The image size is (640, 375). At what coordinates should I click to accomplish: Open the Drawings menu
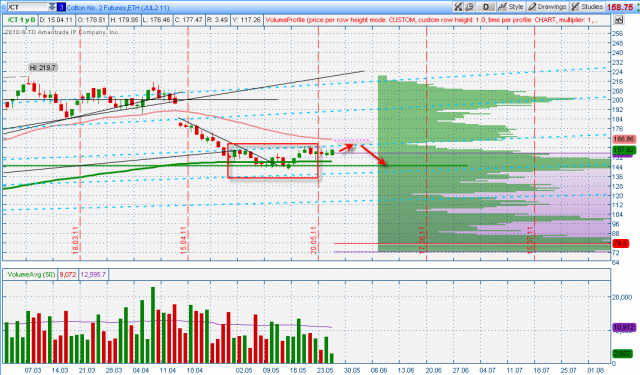[x=547, y=7]
